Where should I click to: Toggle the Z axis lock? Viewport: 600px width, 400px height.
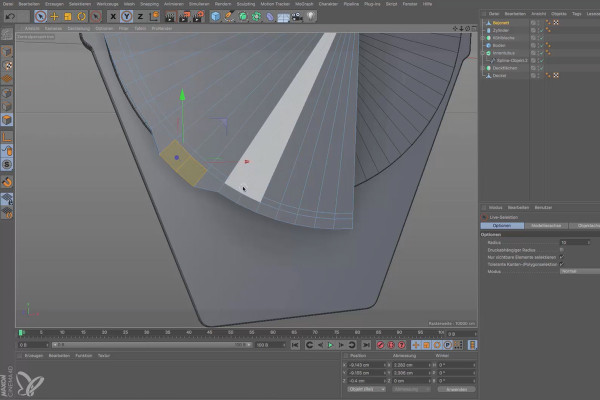click(x=140, y=16)
